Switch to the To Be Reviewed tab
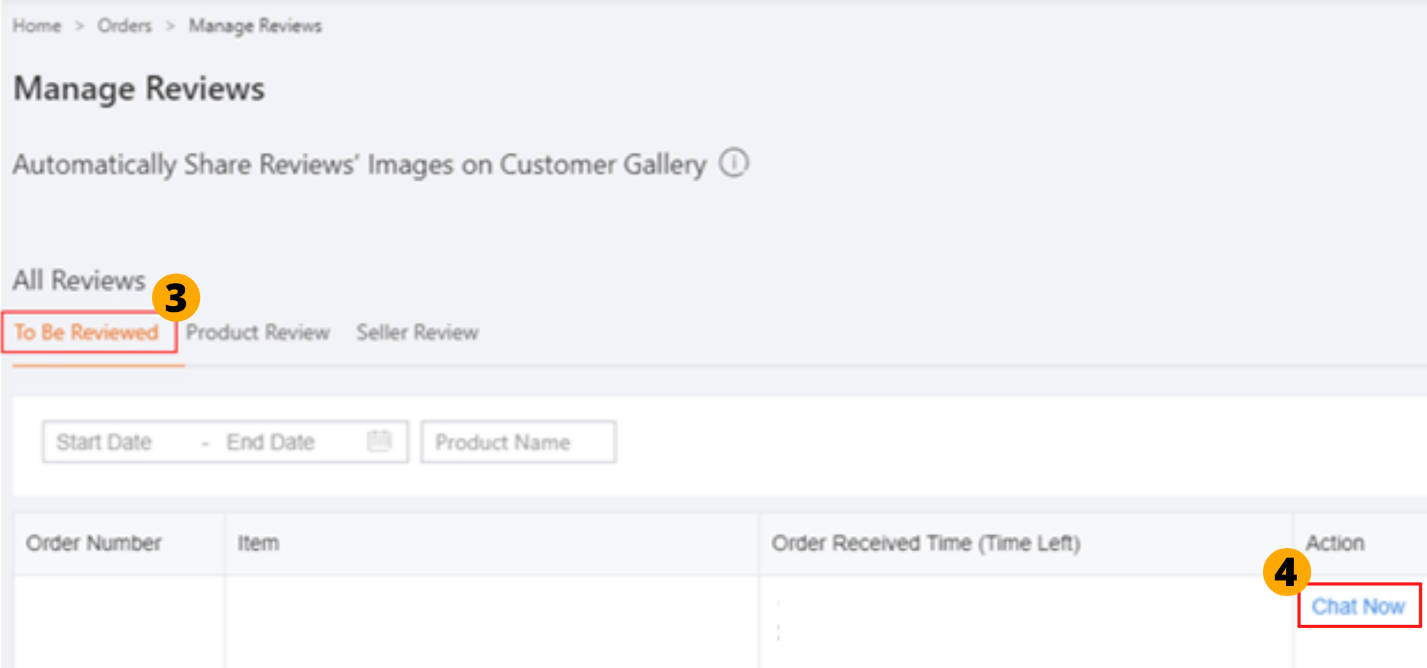This screenshot has width=1427, height=668. 87,333
